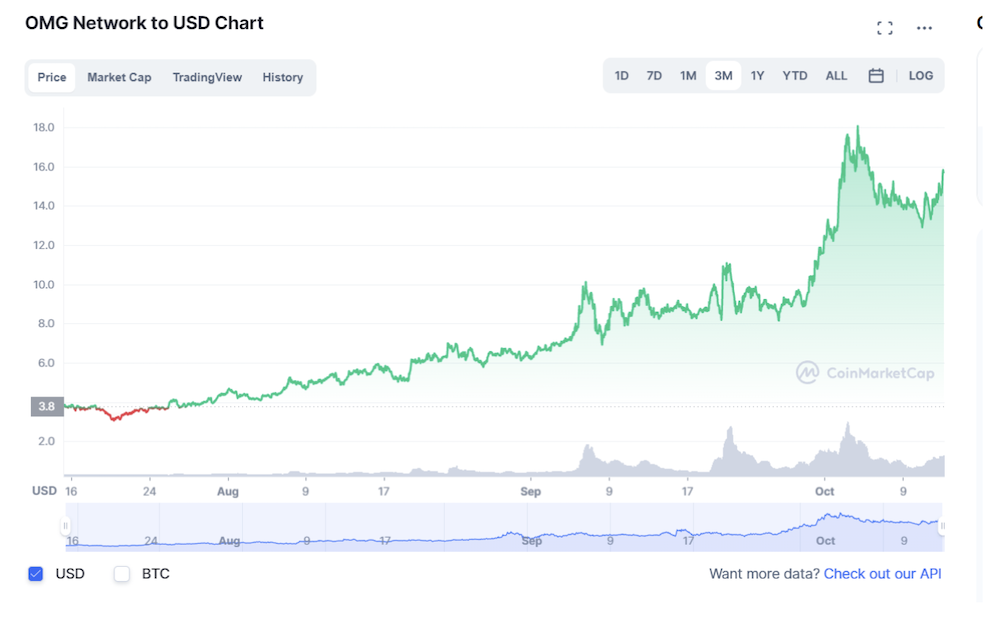Follow the Check out our API link
Screen dimensions: 1000x626
[x=882, y=574]
